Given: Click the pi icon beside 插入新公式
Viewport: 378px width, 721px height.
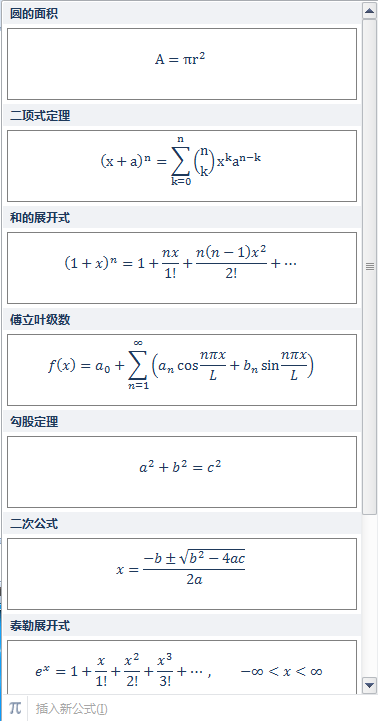Looking at the screenshot, I should 15,708.
